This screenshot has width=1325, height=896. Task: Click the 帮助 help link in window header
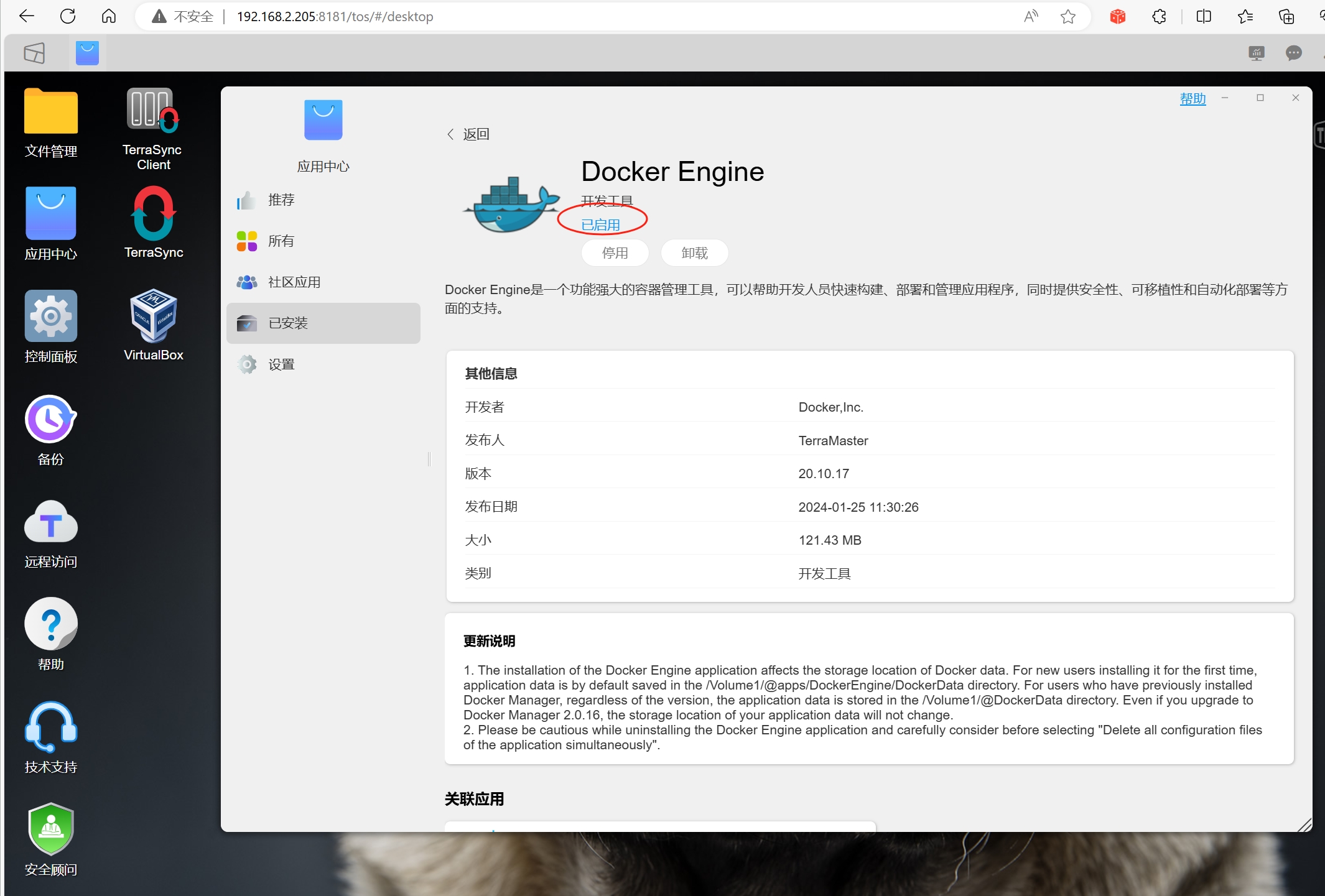coord(1192,99)
